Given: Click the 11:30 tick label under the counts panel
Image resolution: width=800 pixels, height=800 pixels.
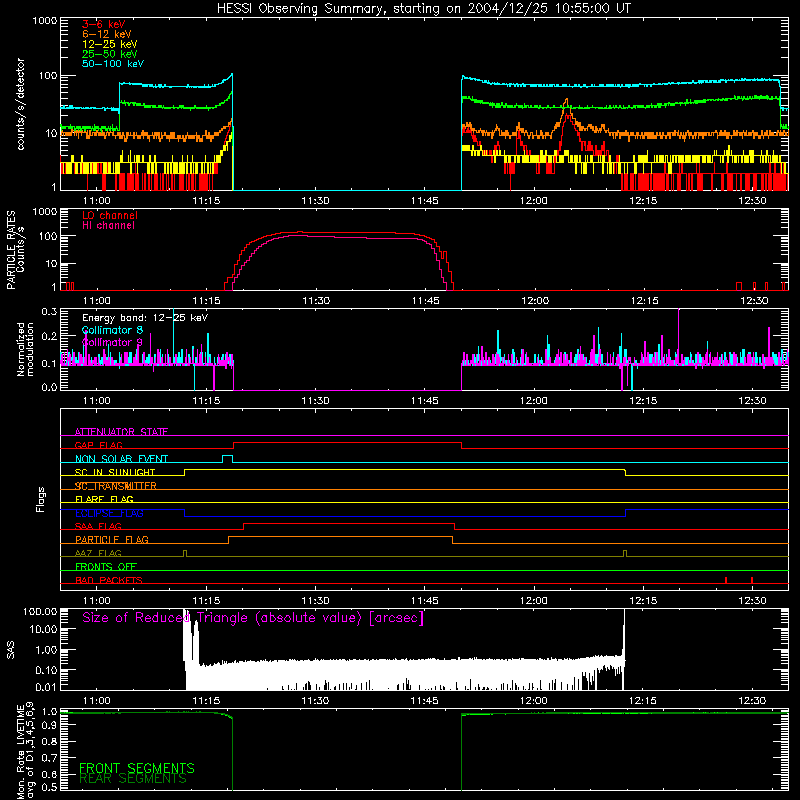Looking at the screenshot, I should coord(315,201).
